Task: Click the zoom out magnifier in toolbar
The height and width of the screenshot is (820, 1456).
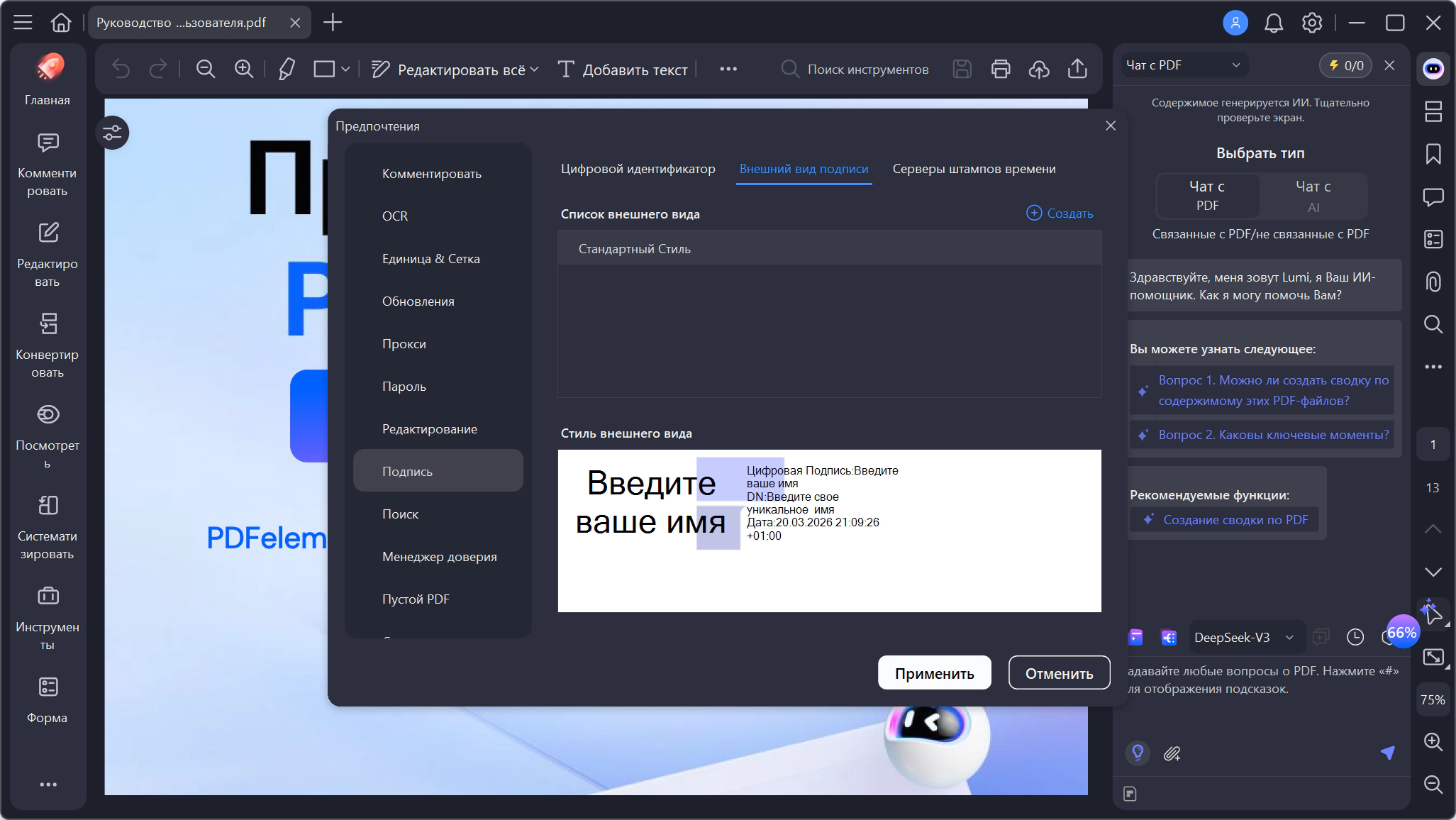Action: coord(206,69)
